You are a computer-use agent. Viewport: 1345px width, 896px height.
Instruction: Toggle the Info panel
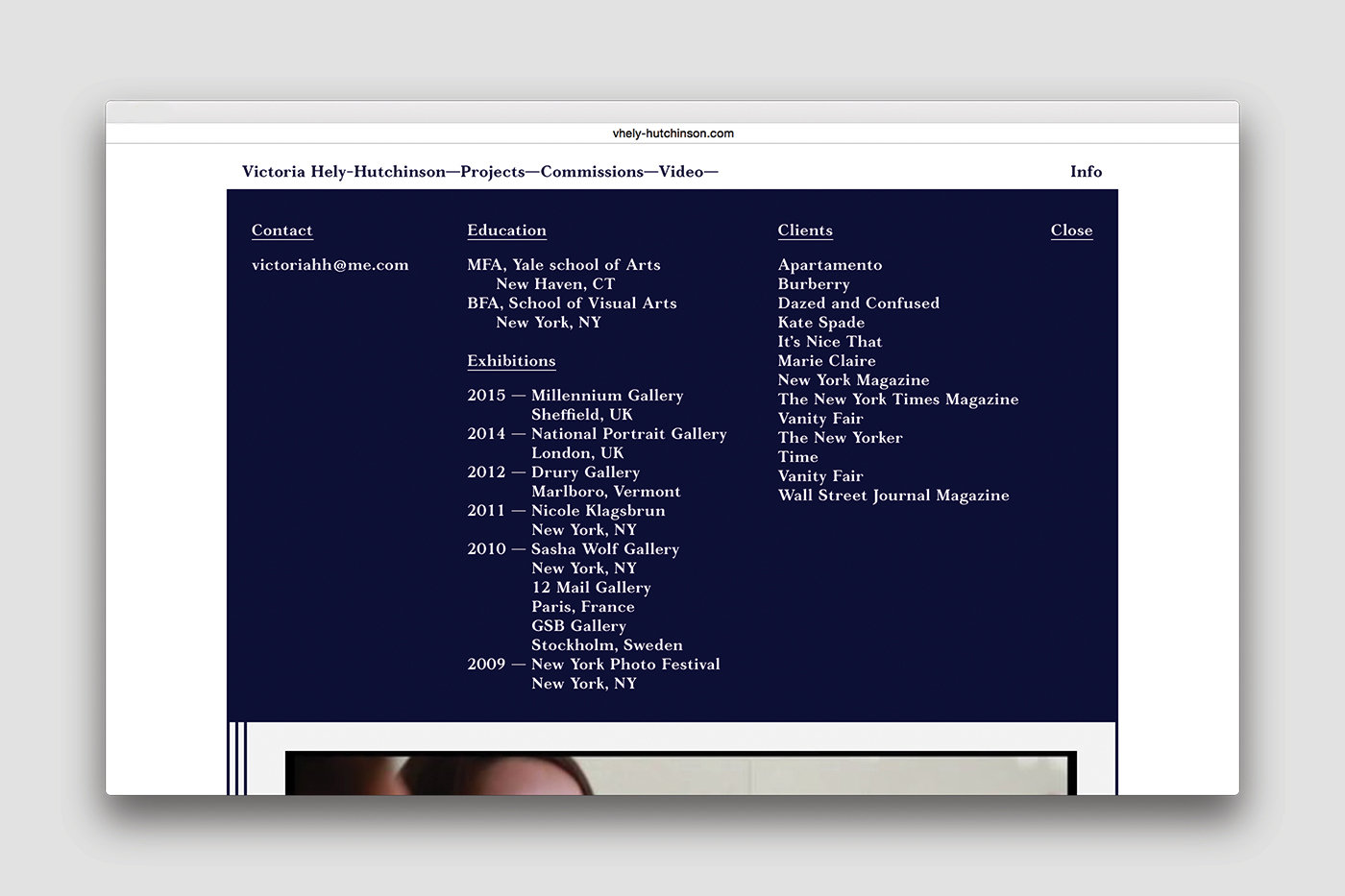1086,172
